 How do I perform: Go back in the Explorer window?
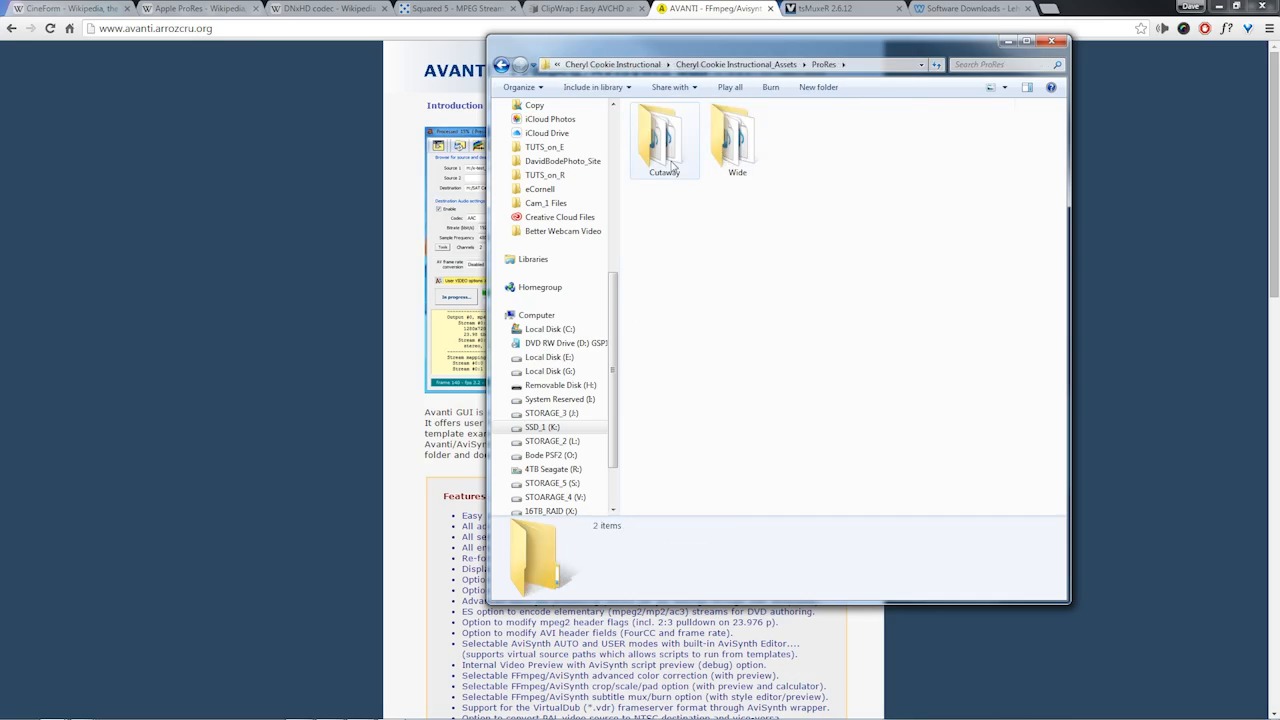click(x=501, y=65)
